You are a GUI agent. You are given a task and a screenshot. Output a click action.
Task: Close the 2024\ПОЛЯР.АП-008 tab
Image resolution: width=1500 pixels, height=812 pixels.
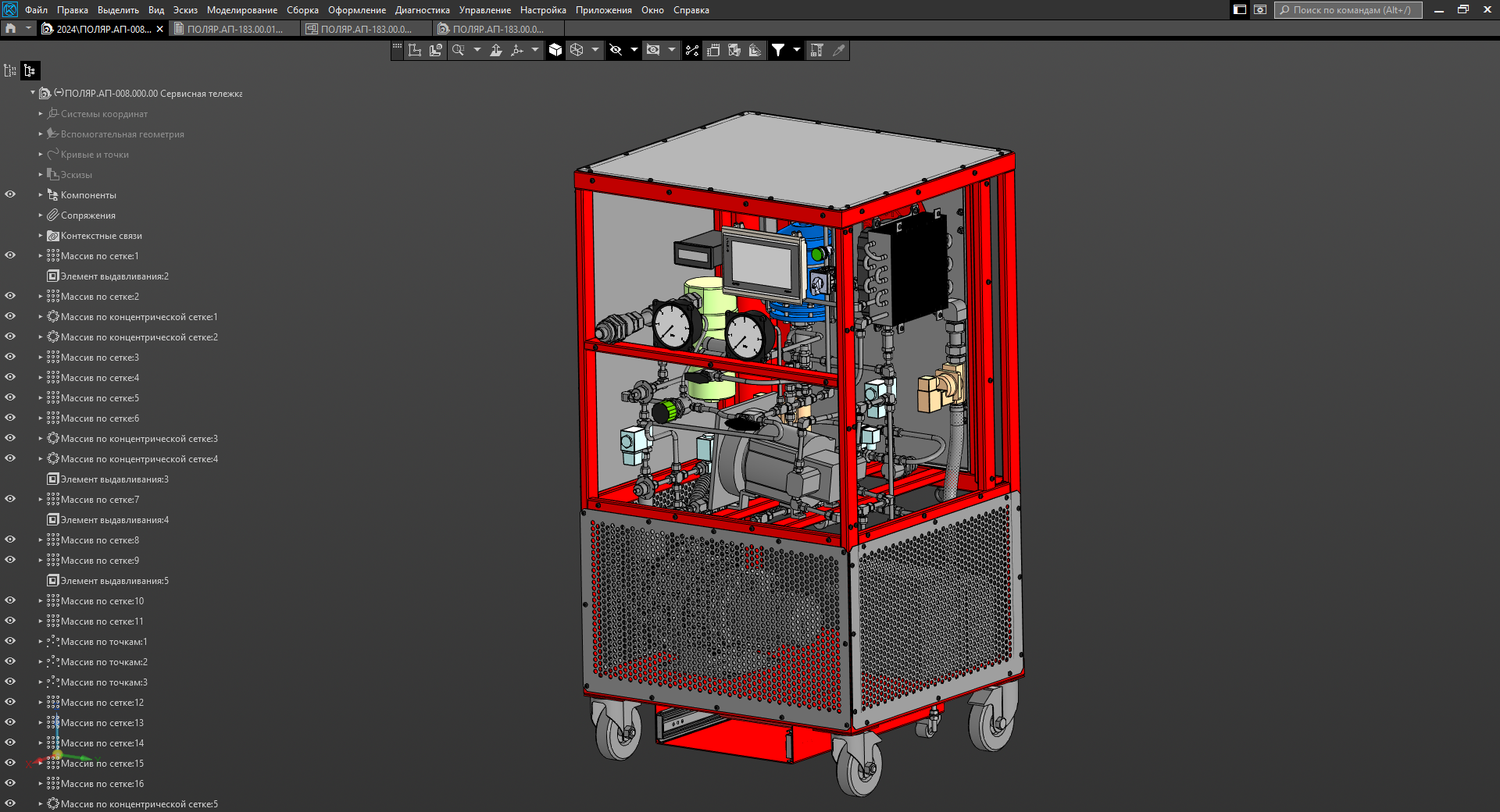[160, 29]
